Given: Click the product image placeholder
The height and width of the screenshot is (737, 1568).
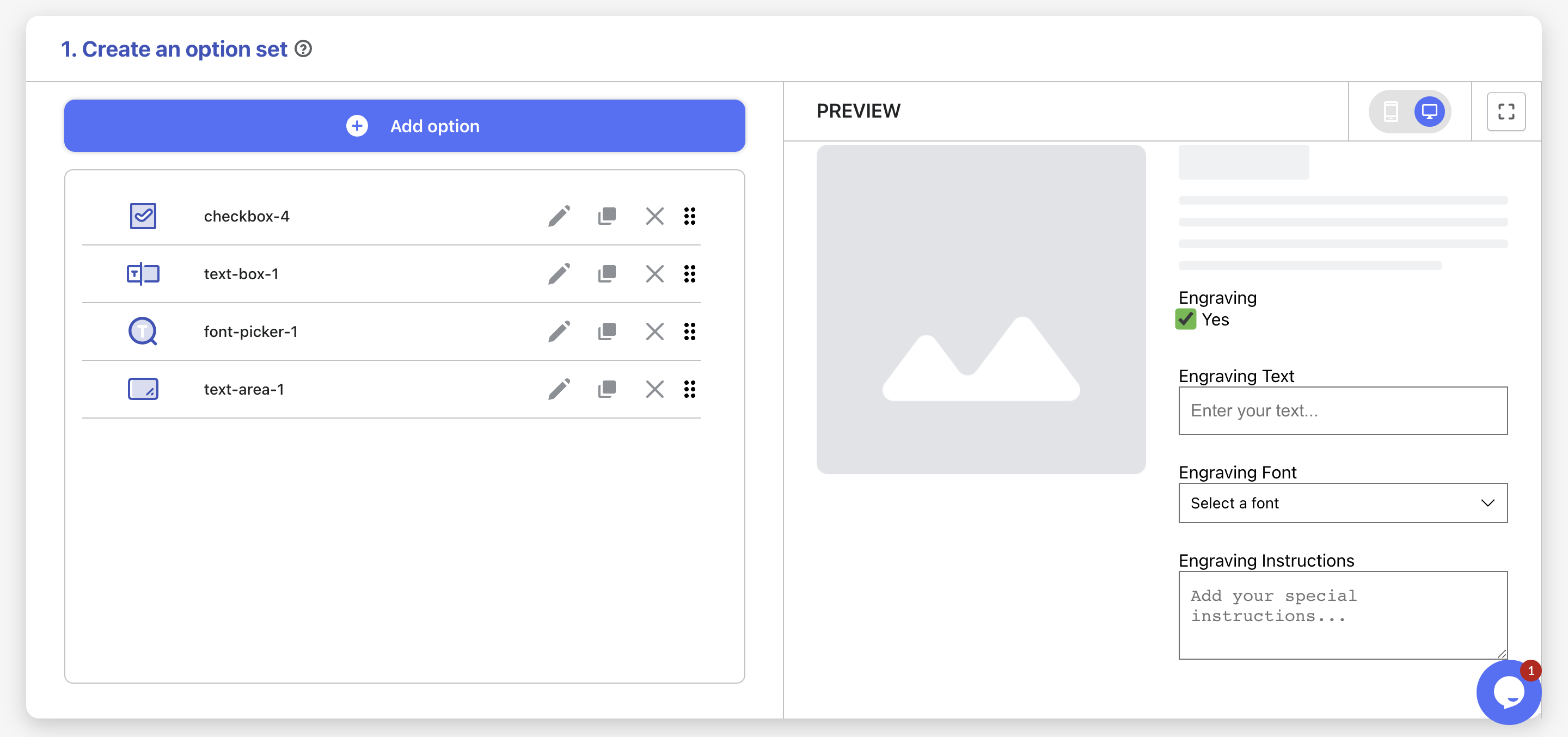Looking at the screenshot, I should tap(981, 309).
